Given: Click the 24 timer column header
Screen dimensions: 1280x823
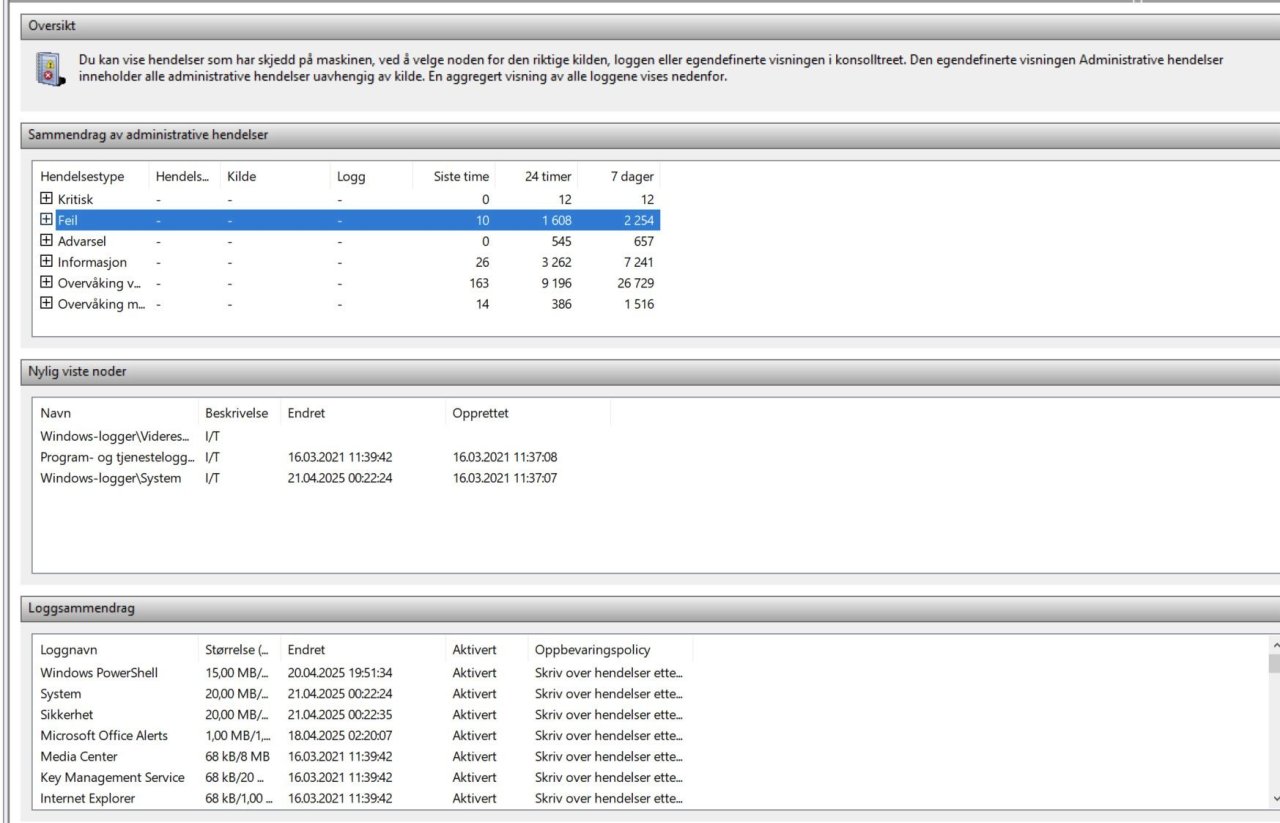Looking at the screenshot, I should pos(547,177).
